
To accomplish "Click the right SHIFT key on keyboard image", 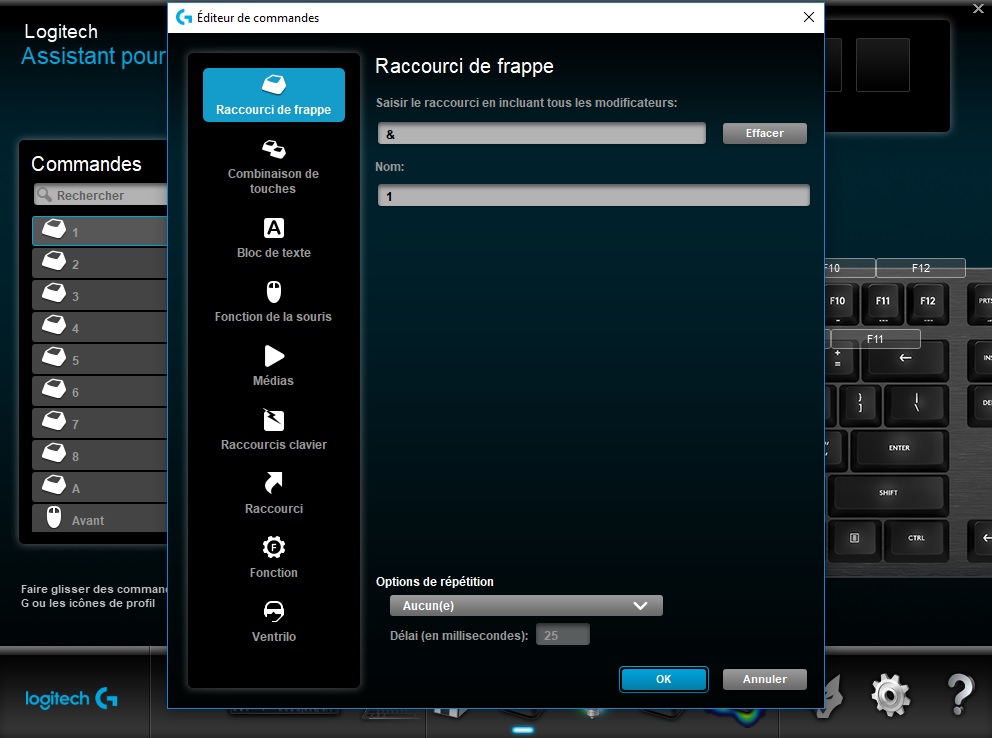I will click(x=888, y=494).
